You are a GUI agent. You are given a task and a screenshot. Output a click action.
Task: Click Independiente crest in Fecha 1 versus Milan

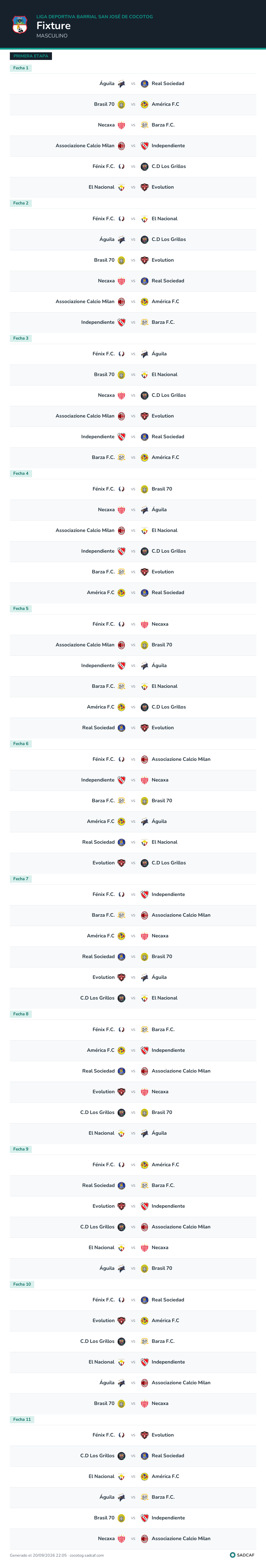(145, 146)
